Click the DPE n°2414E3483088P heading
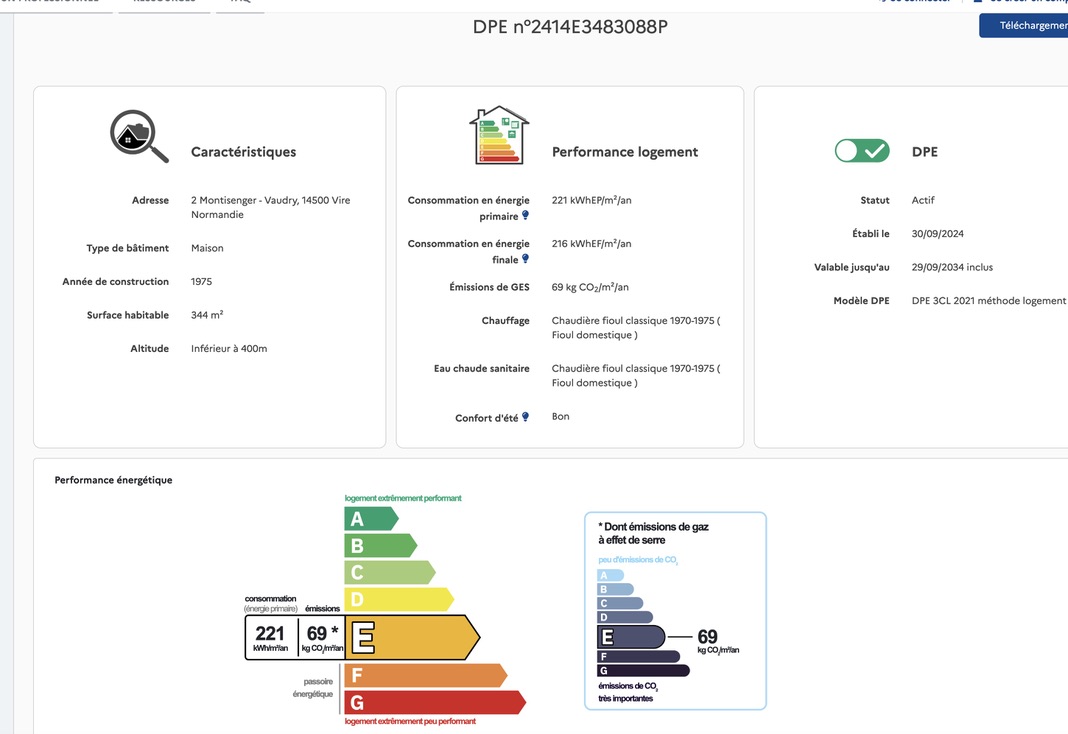The image size is (1068, 734). coord(570,27)
